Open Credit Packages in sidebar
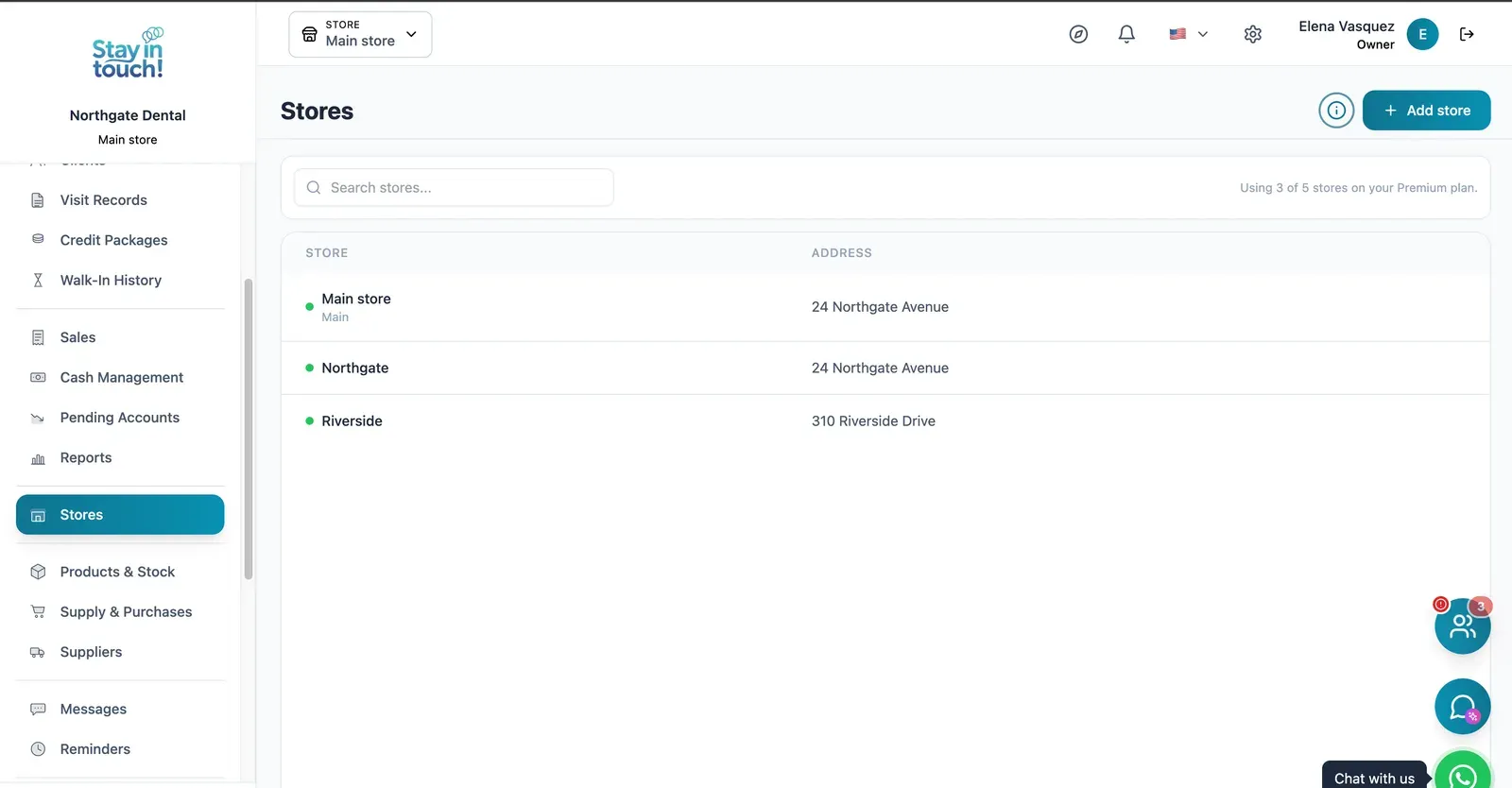This screenshot has height=788, width=1512. tap(120, 240)
